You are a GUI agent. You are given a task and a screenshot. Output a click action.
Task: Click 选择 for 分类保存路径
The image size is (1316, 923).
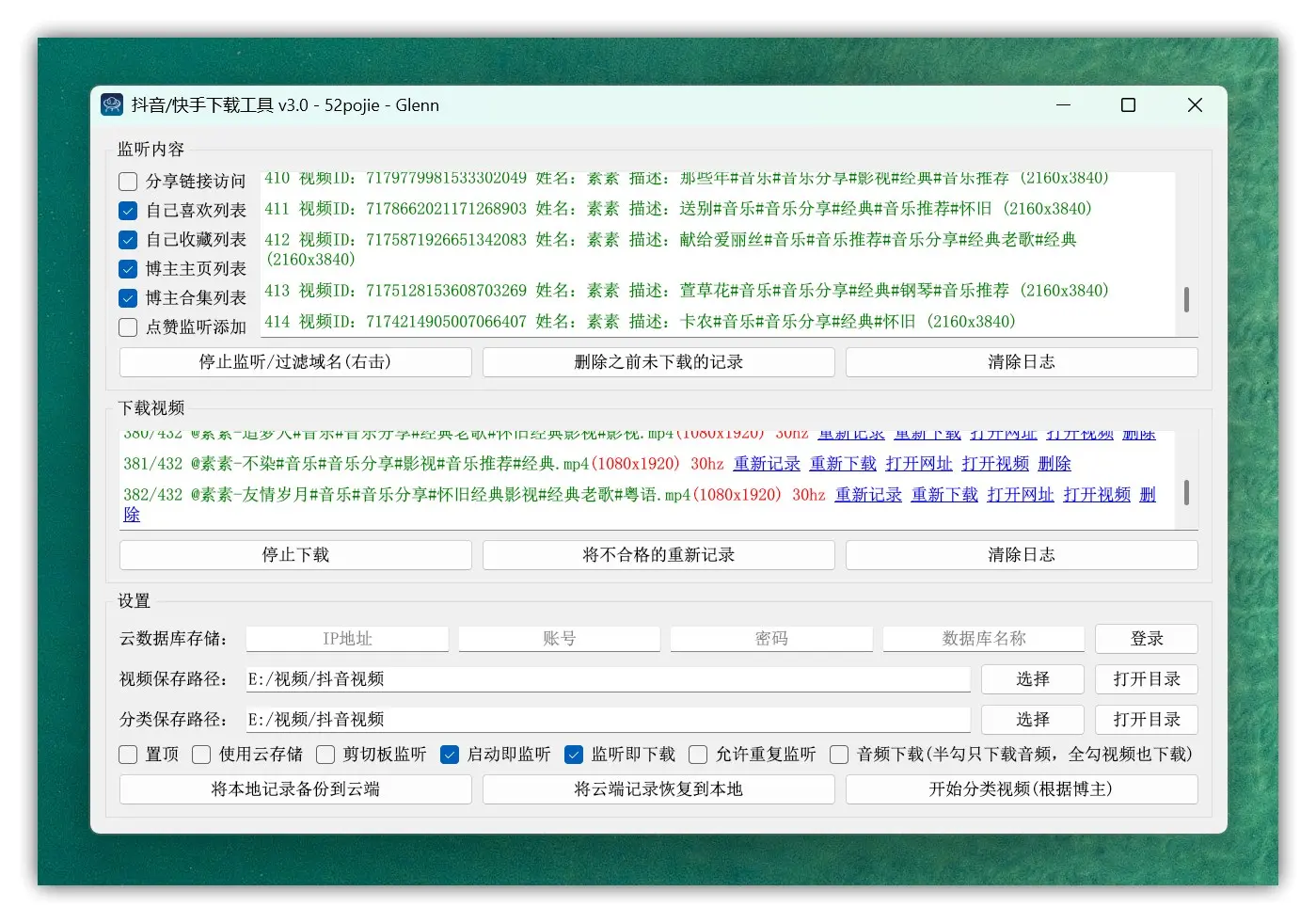pyautogui.click(x=1033, y=720)
